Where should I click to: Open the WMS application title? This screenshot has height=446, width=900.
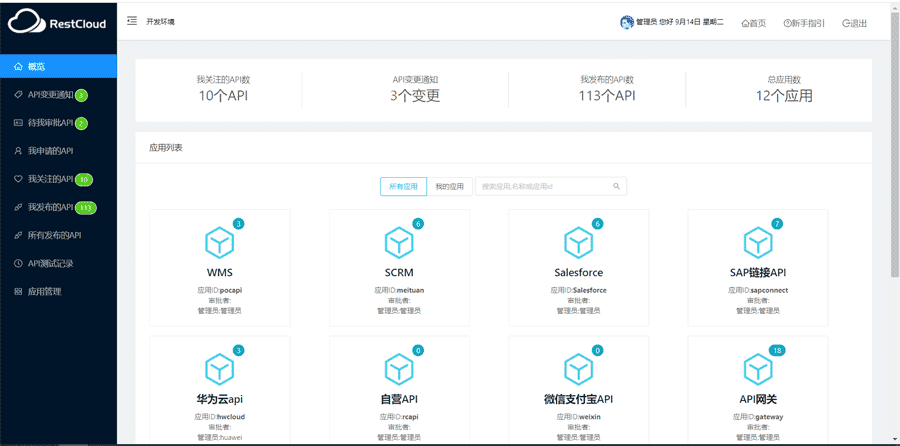point(220,273)
